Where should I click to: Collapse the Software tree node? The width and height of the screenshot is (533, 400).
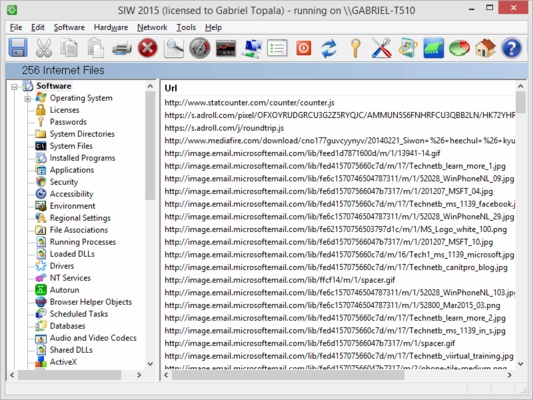coord(14,87)
